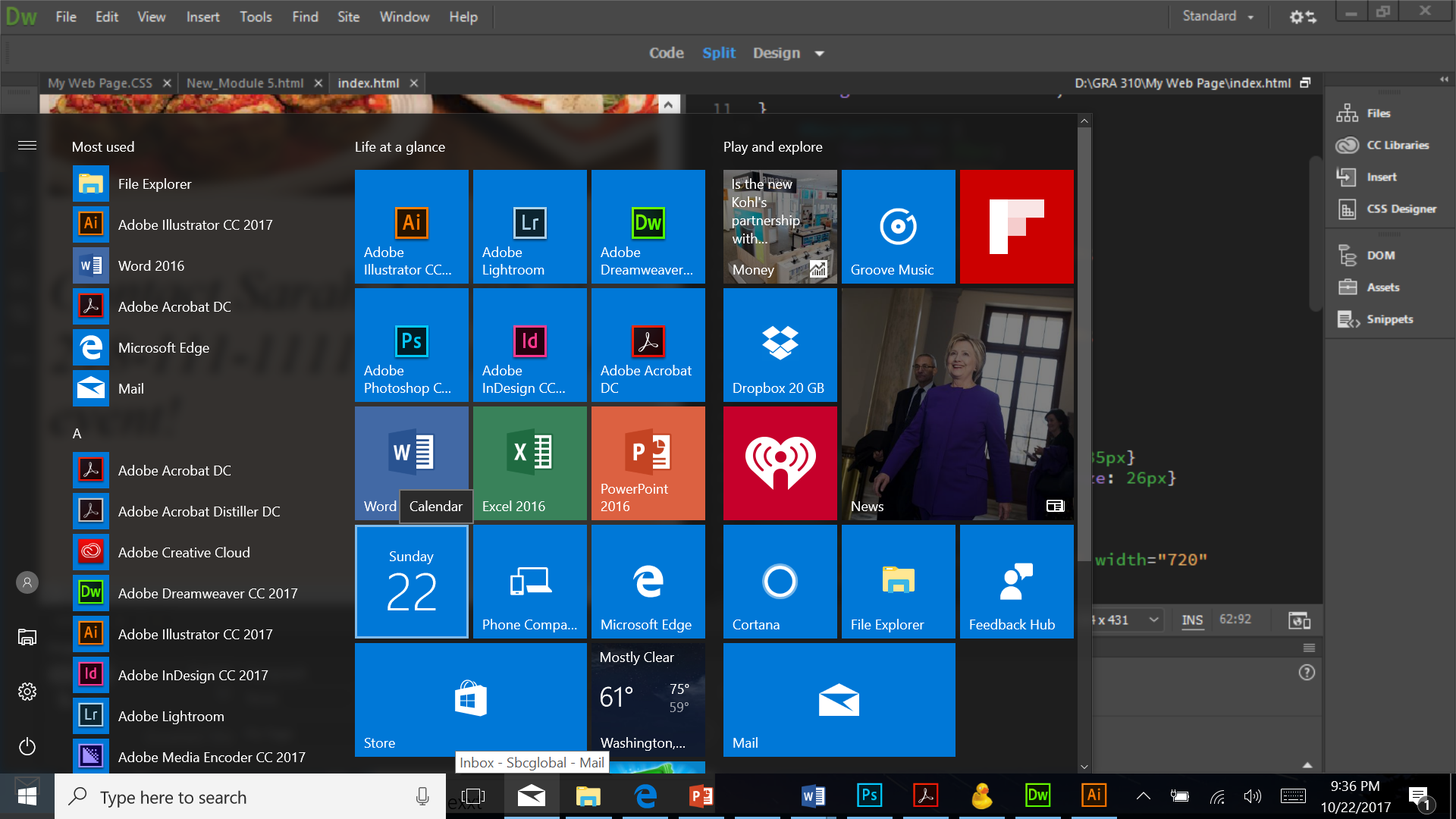
Task: Click Task View button in taskbar
Action: pos(473,796)
